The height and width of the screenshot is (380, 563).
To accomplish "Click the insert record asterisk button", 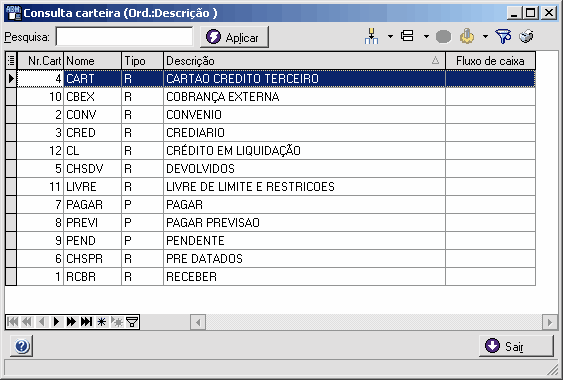I will pyautogui.click(x=102, y=321).
